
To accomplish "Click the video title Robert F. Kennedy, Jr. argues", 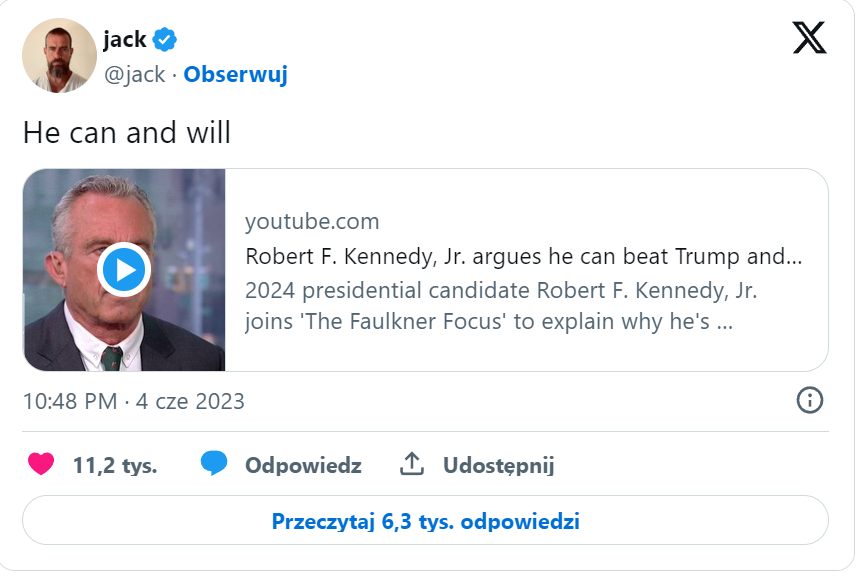I will click(x=524, y=257).
